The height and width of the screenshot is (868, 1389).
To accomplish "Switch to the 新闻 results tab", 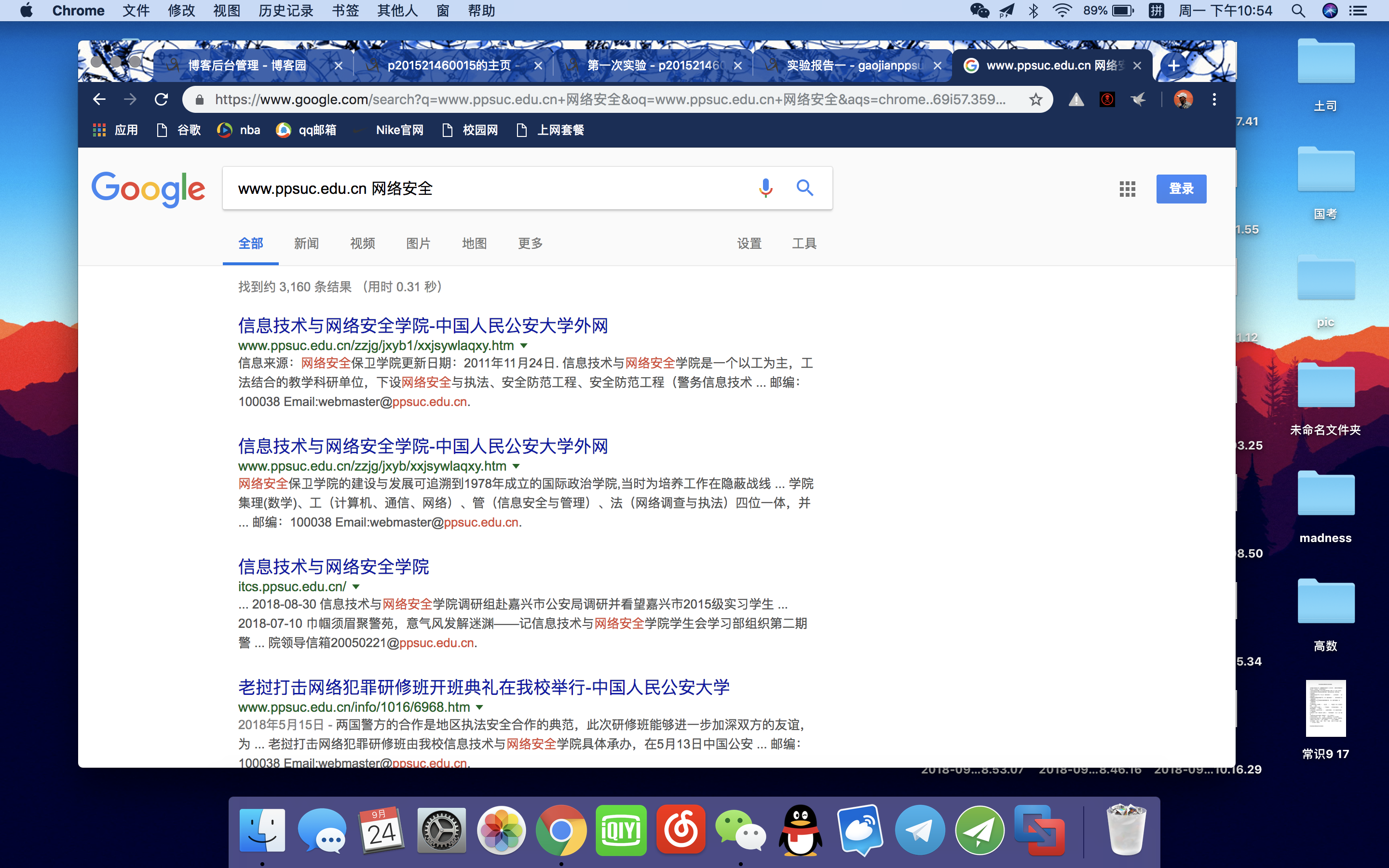I will point(307,244).
